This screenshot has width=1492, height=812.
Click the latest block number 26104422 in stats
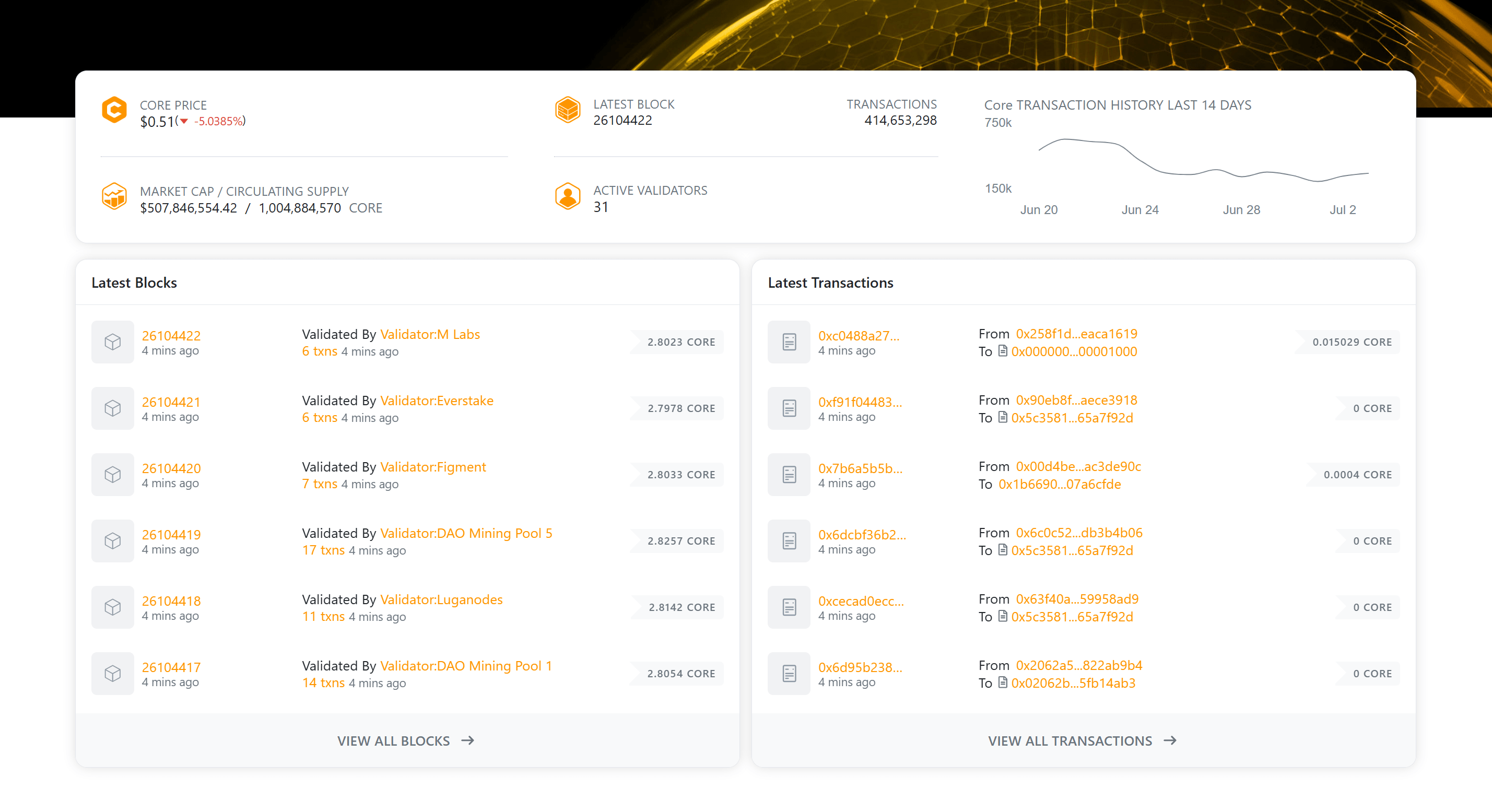tap(622, 121)
